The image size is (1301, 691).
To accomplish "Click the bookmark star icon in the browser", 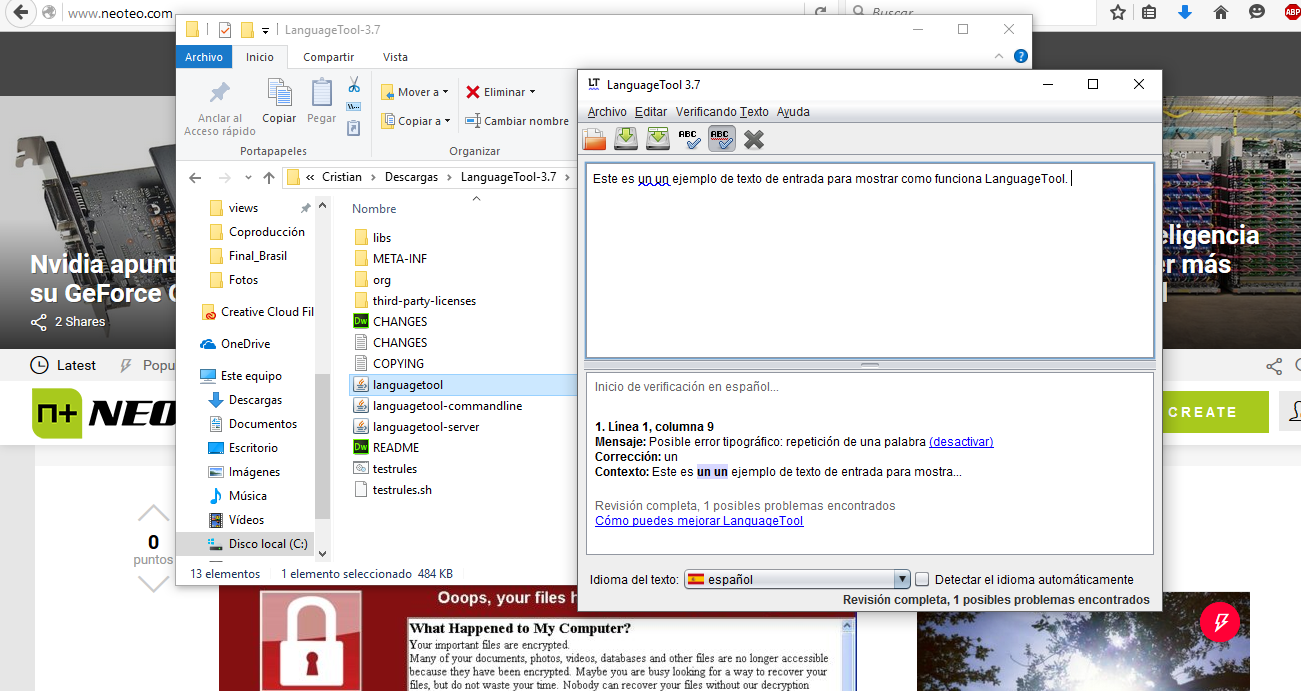I will [1118, 12].
